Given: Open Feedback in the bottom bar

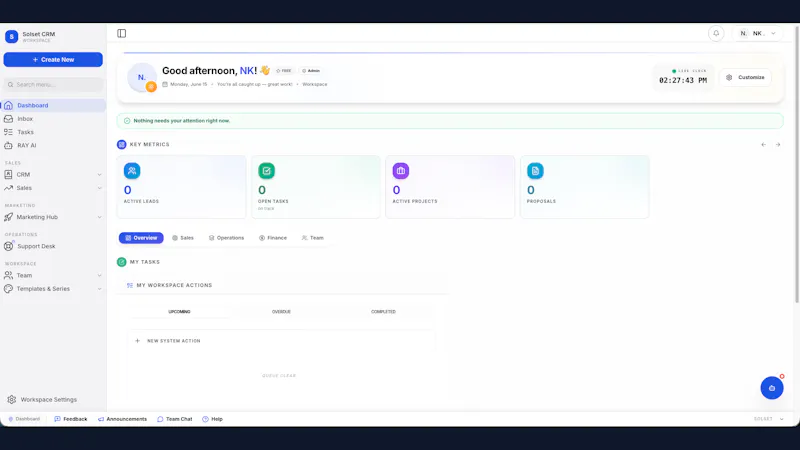Looking at the screenshot, I should tap(71, 419).
